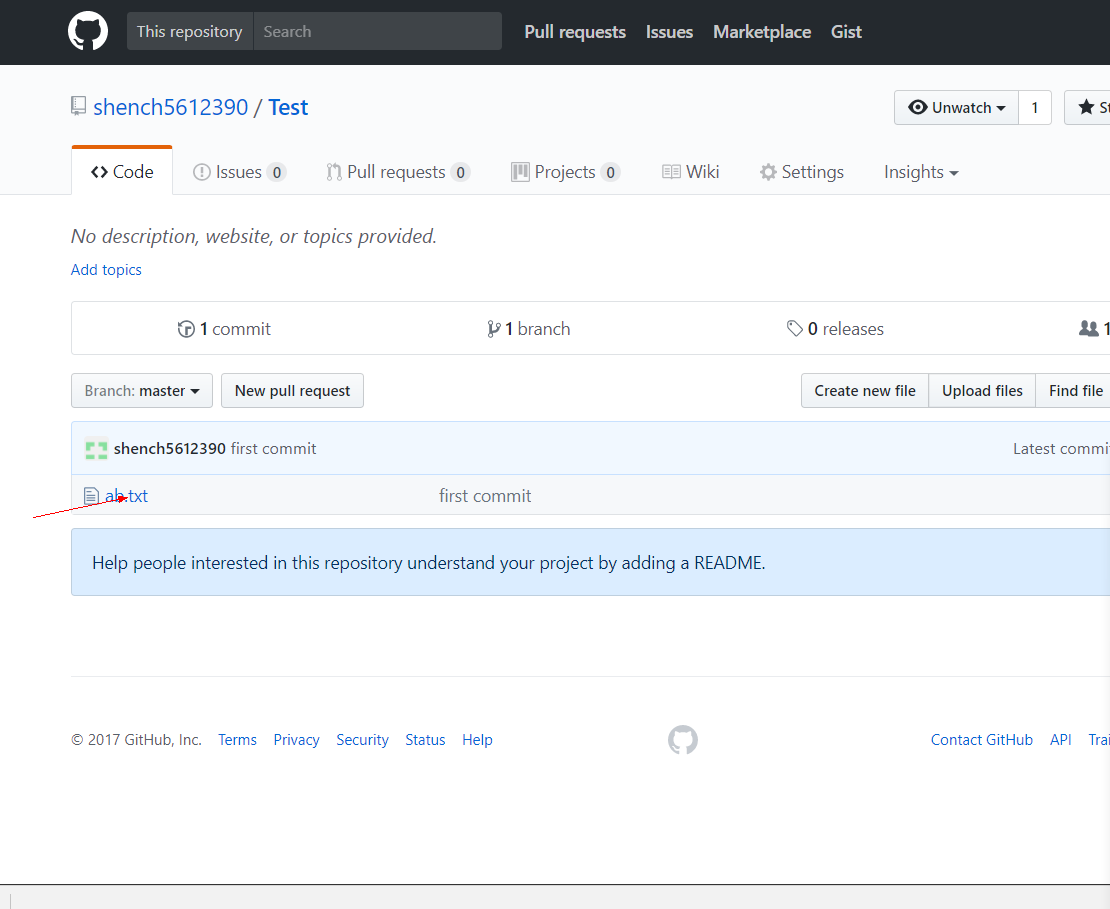This screenshot has width=1110, height=909.
Task: Switch to the Code tab
Action: (122, 171)
